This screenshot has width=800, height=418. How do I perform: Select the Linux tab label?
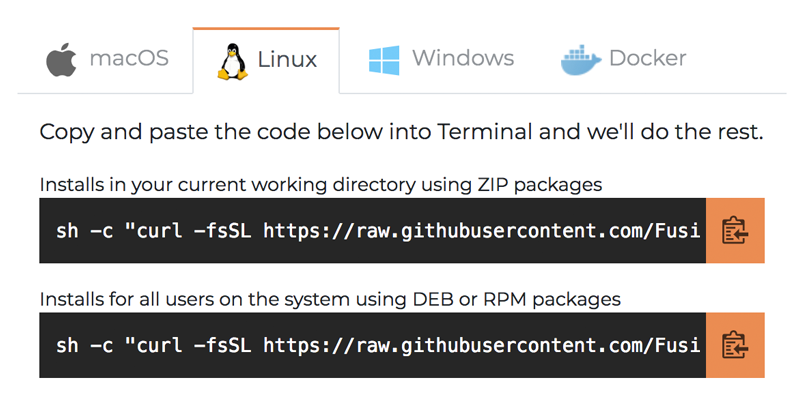pos(287,59)
